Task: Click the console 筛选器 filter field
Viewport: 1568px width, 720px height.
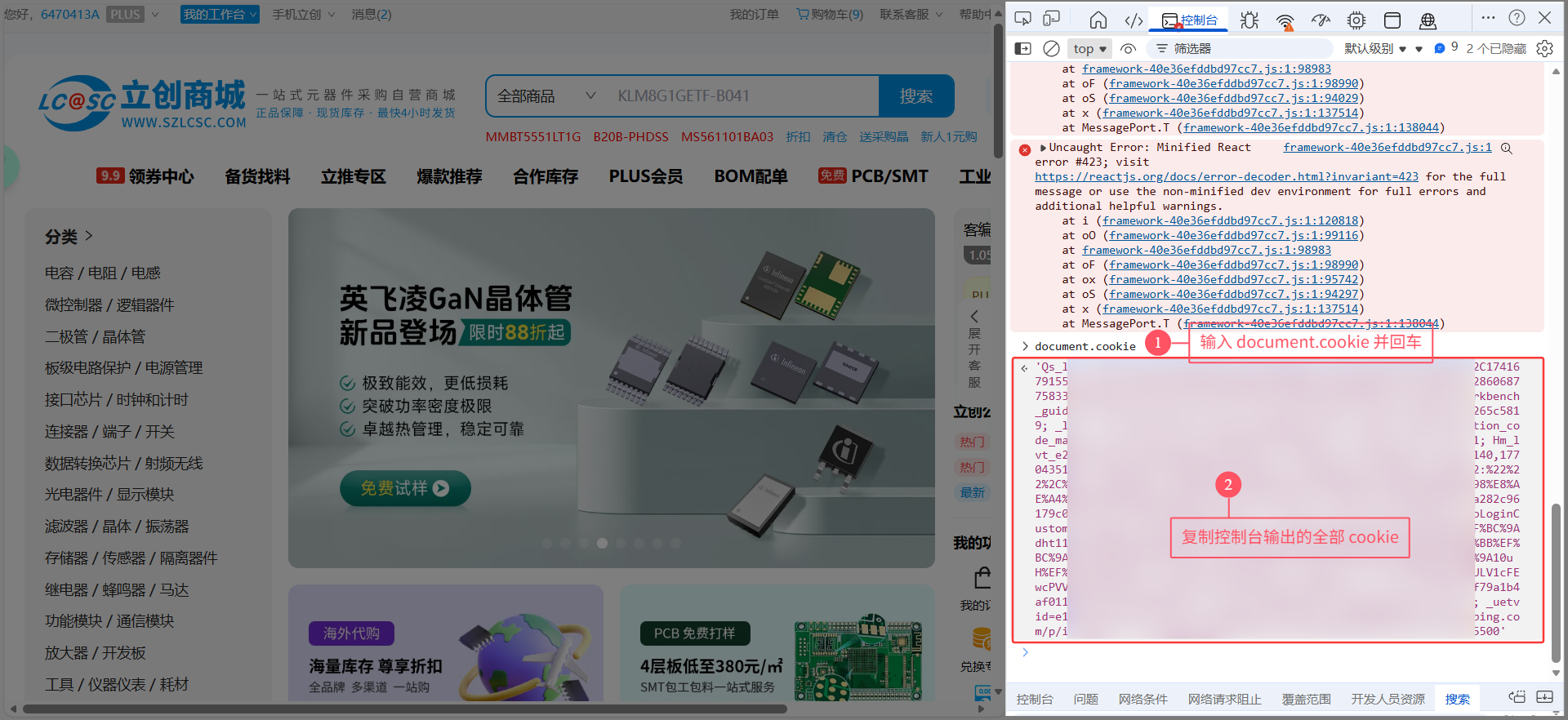Action: point(1241,49)
